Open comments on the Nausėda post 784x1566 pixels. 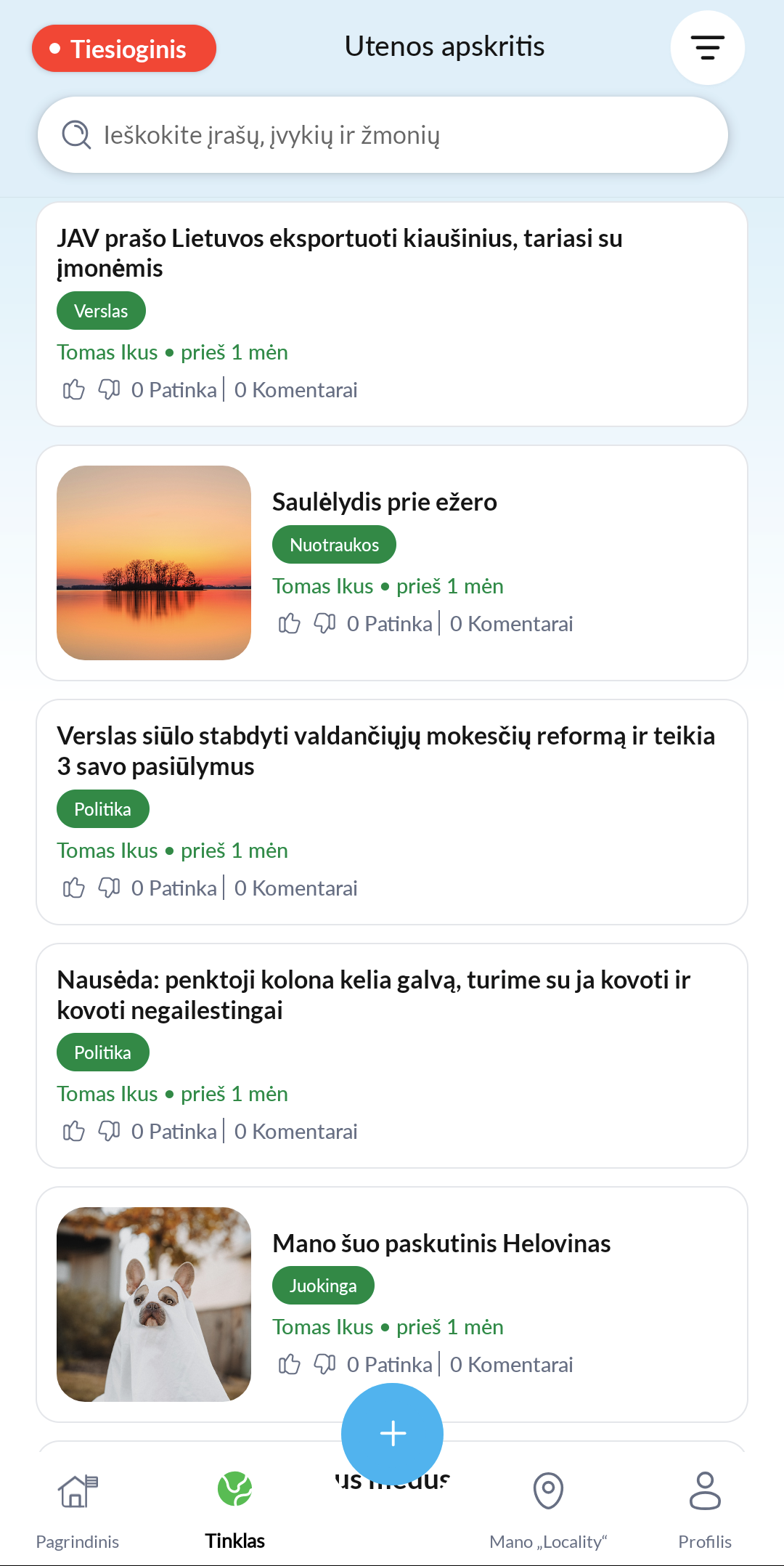click(296, 1131)
